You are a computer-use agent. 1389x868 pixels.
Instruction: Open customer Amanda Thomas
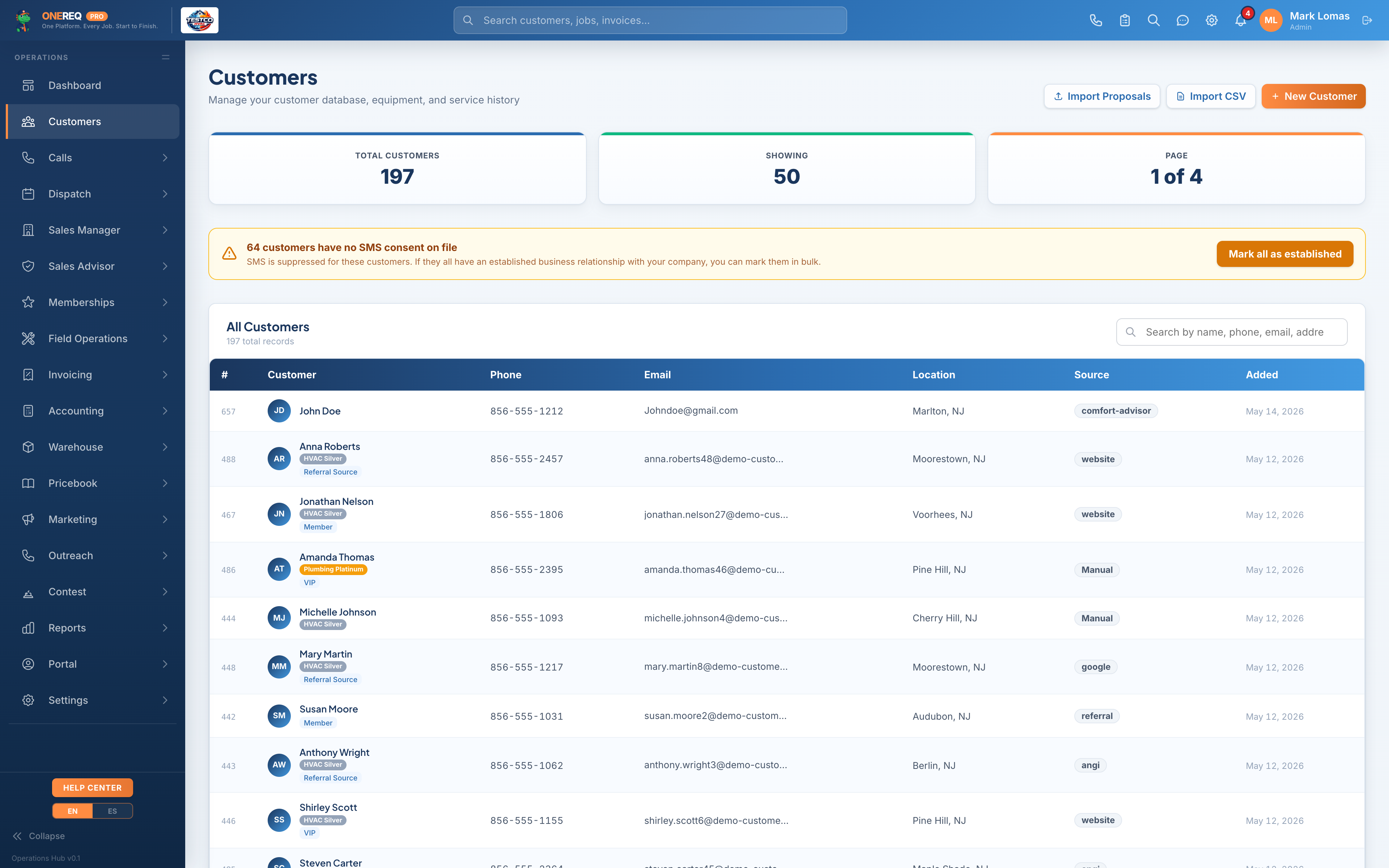[x=336, y=557]
